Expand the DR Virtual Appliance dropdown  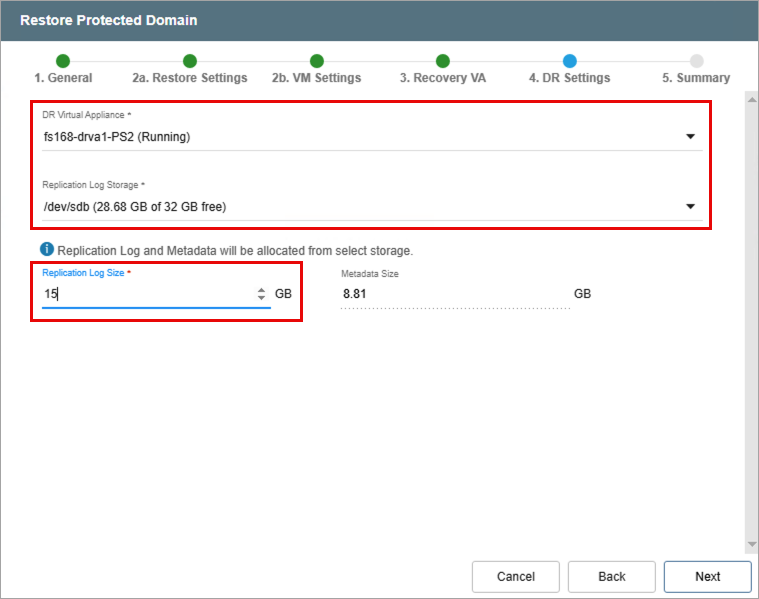pos(690,137)
